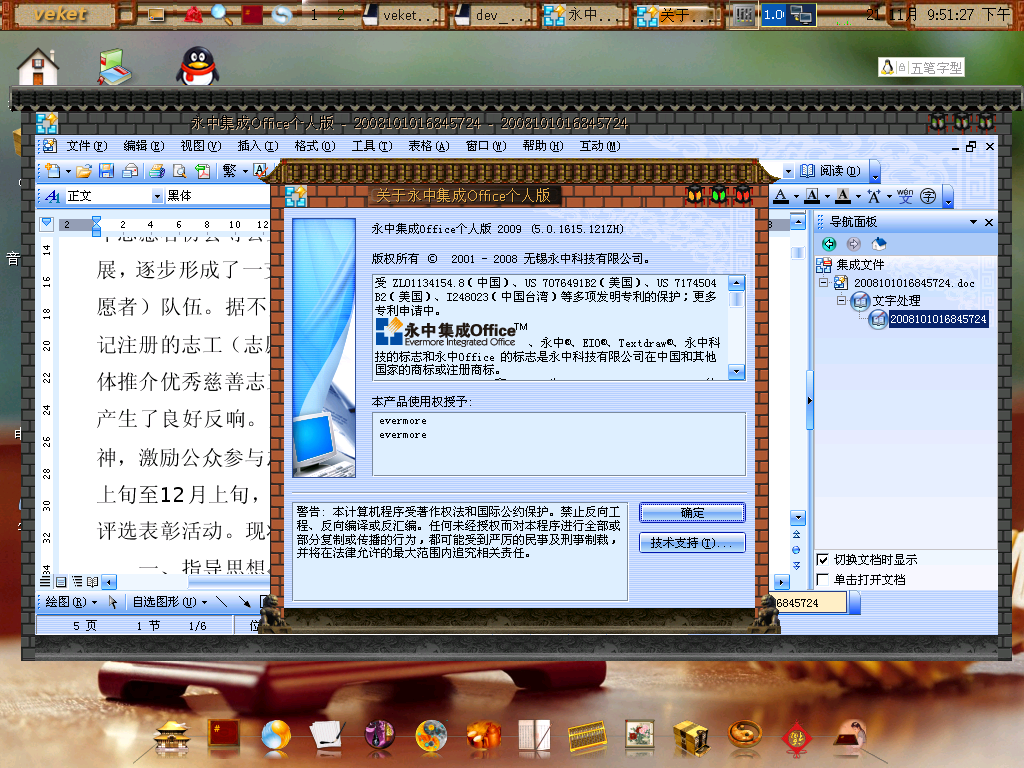Image resolution: width=1024 pixels, height=768 pixels.
Task: Switch to page layout view icon
Action: click(x=61, y=581)
